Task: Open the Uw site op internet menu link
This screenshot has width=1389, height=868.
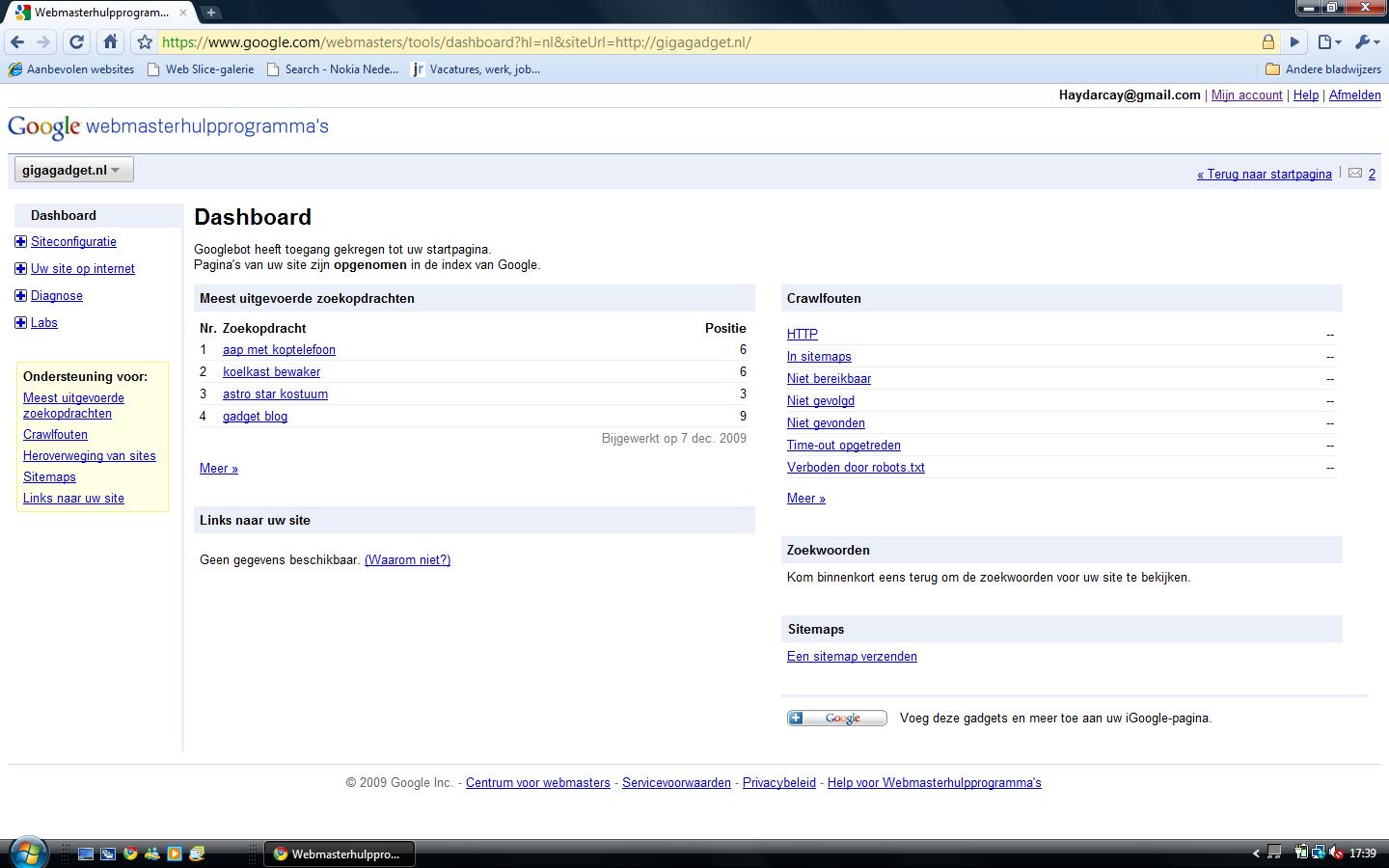Action: click(x=83, y=269)
